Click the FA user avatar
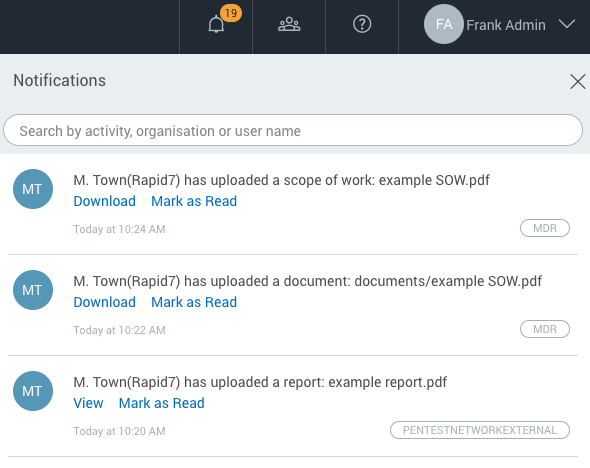The image size is (590, 468). (444, 24)
